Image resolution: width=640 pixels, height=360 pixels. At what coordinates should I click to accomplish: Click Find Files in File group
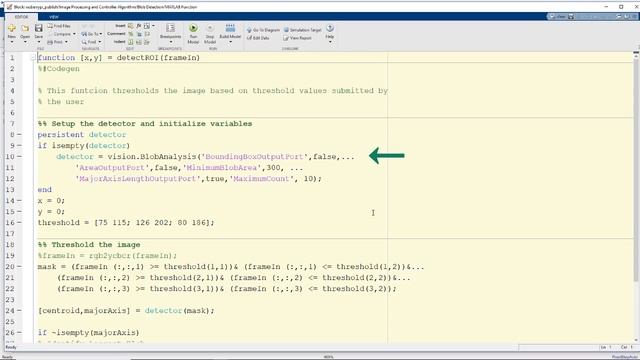(x=59, y=26)
